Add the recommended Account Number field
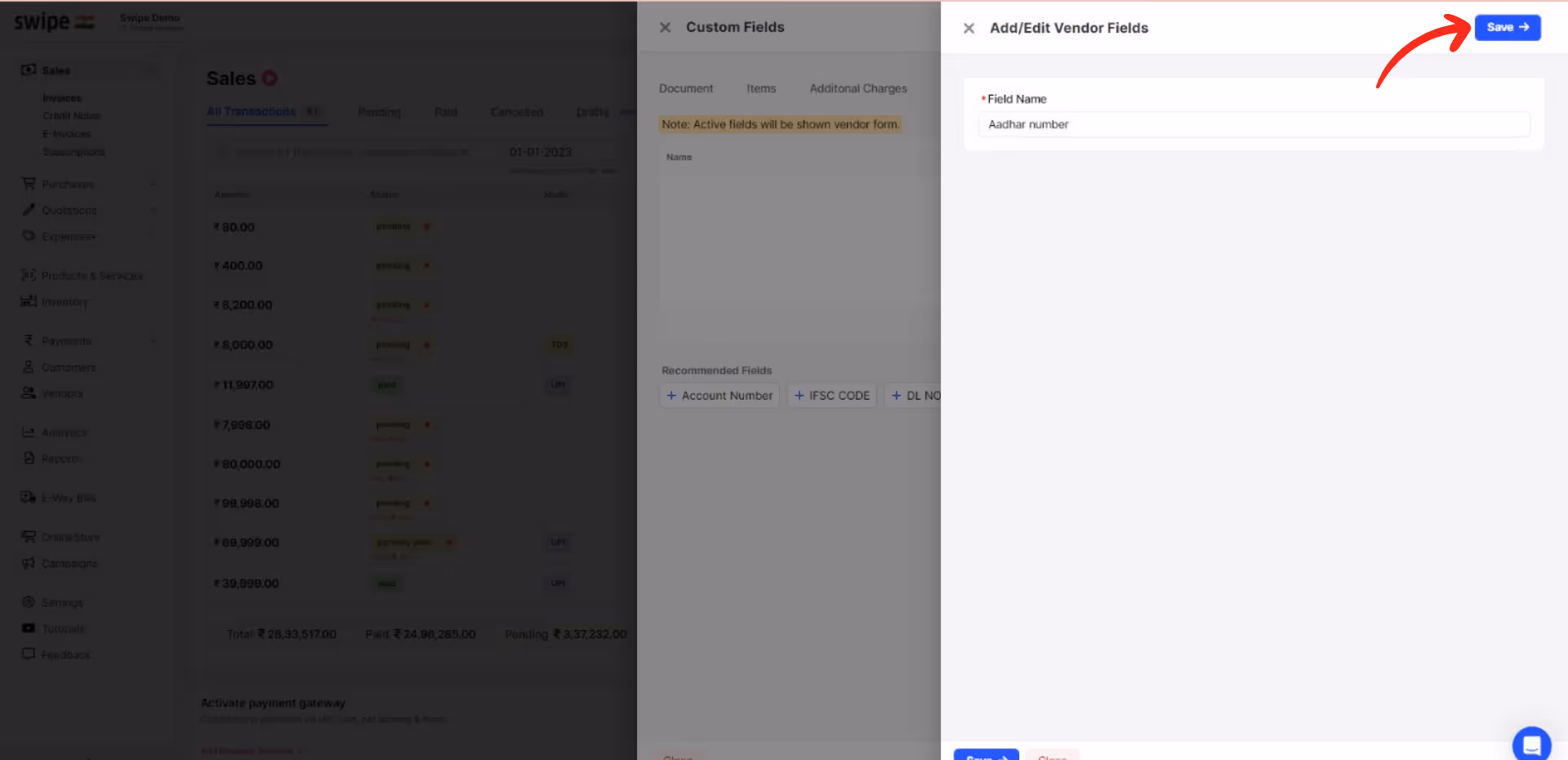 point(719,396)
